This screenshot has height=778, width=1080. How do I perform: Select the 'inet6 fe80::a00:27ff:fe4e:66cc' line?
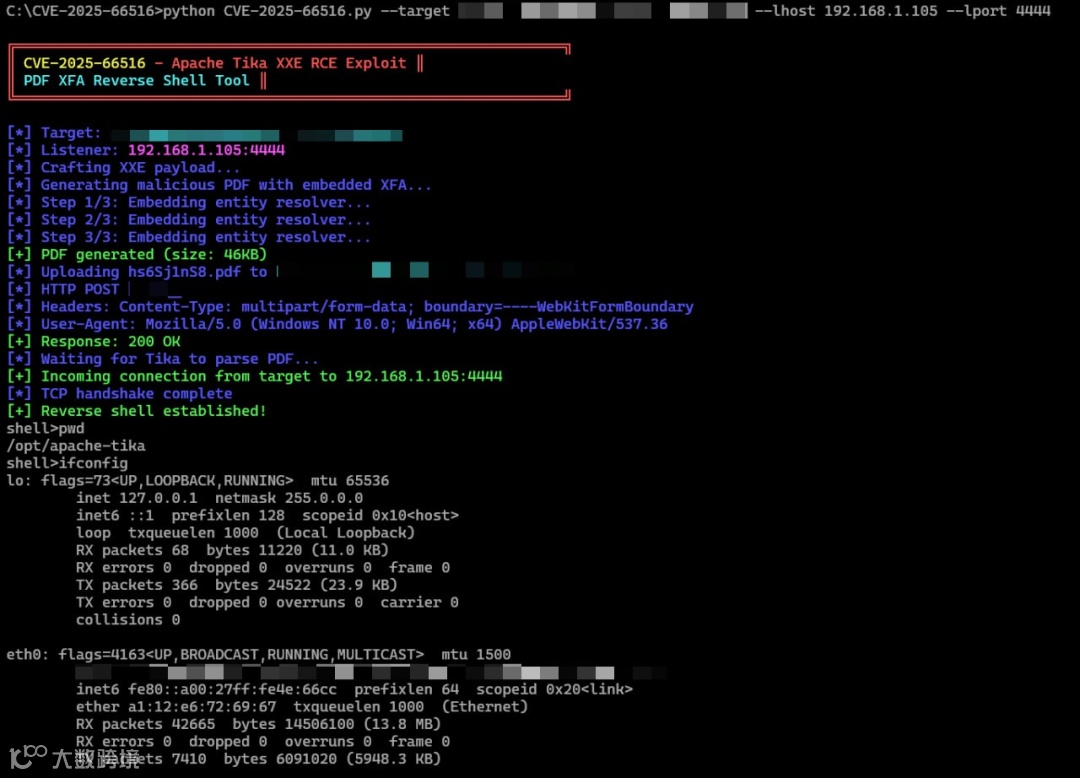coord(354,689)
